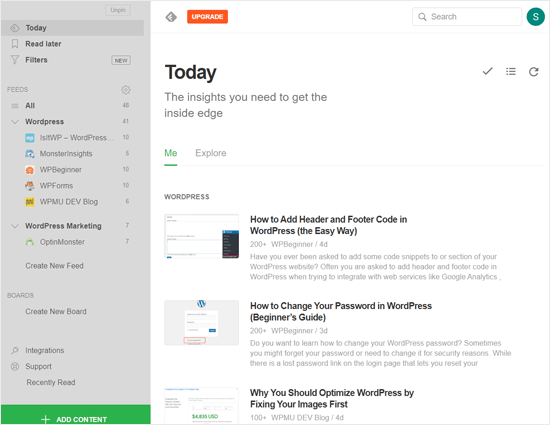Open the Header and Footer article thumbnail
The width and height of the screenshot is (550, 425).
point(201,236)
